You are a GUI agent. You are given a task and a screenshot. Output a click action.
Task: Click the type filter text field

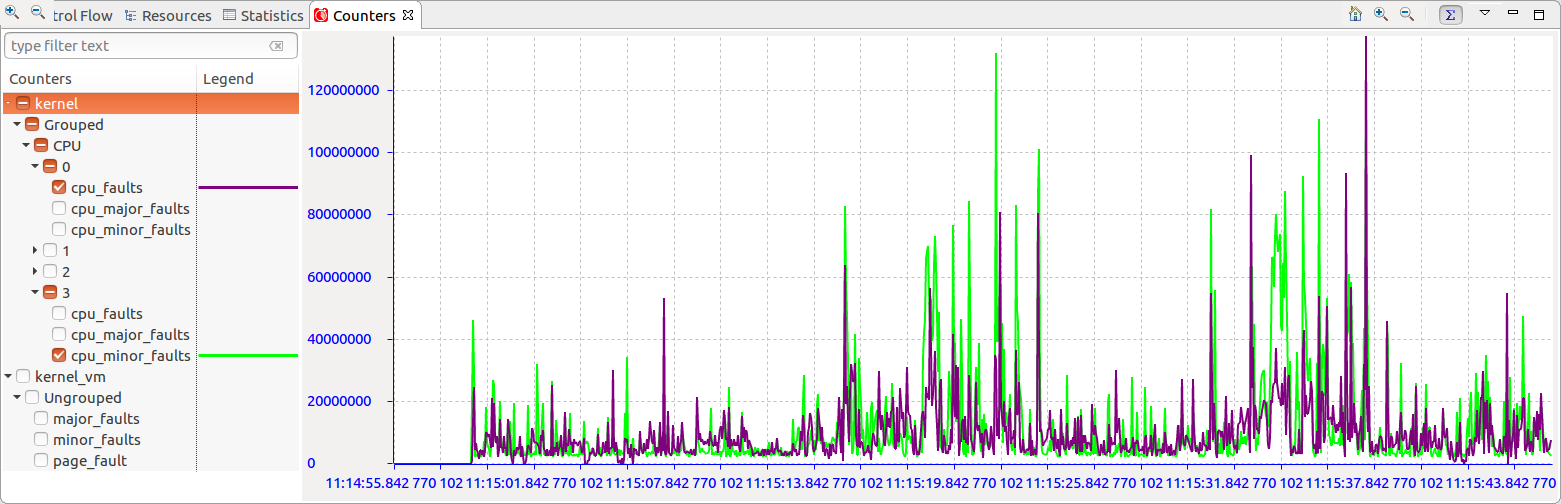tap(135, 46)
